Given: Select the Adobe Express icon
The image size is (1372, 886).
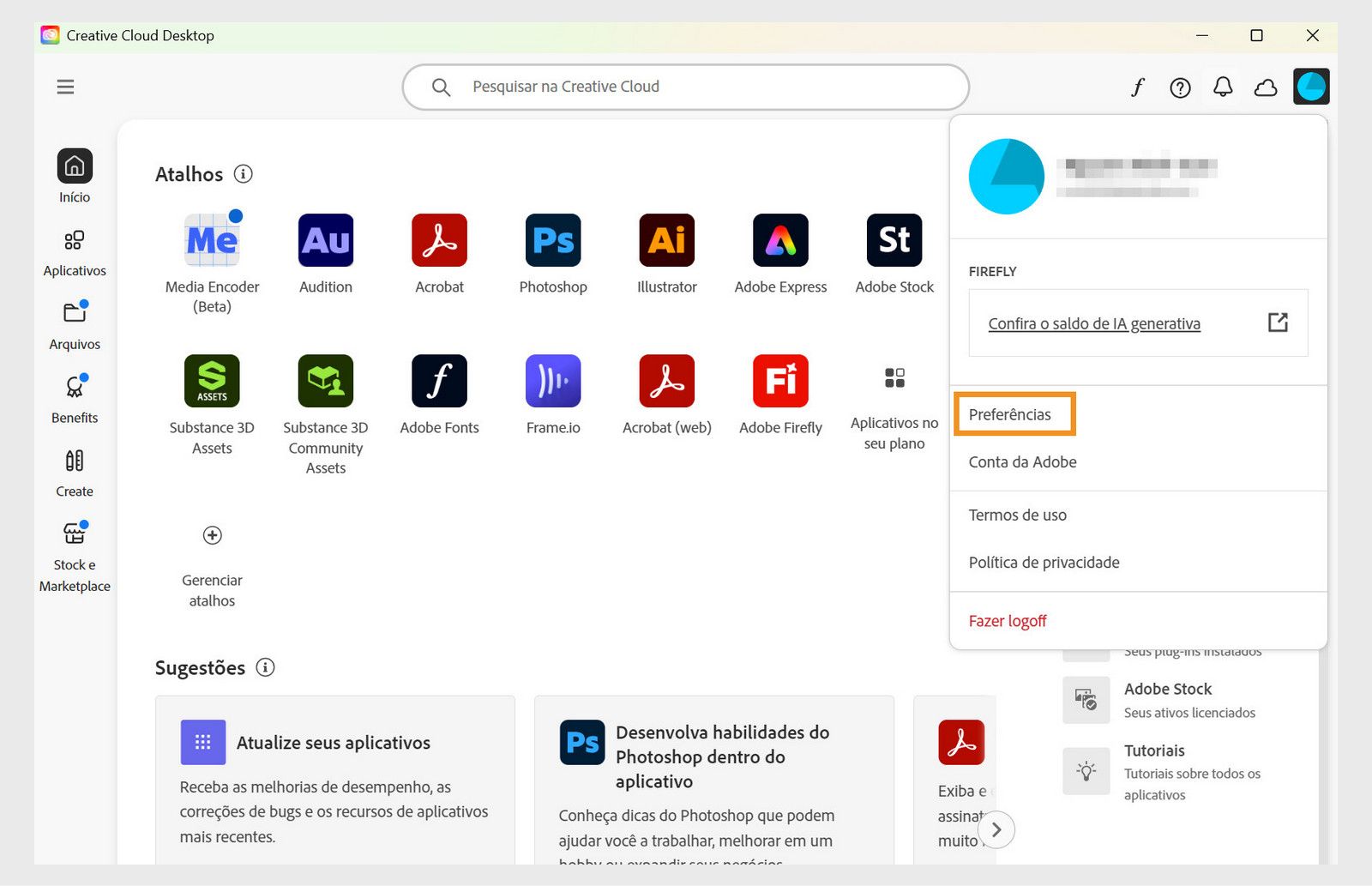Looking at the screenshot, I should click(x=779, y=241).
